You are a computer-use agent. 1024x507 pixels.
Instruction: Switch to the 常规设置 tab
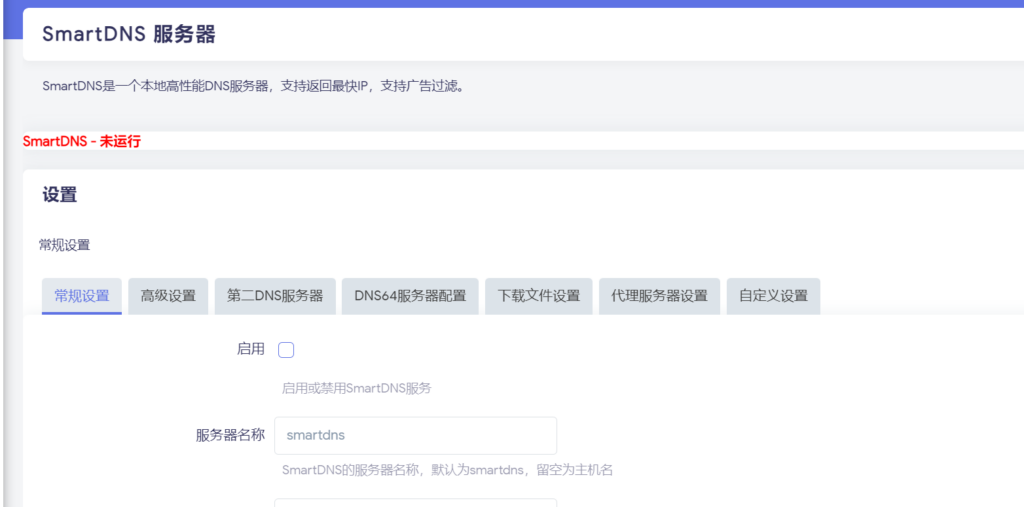tap(82, 296)
